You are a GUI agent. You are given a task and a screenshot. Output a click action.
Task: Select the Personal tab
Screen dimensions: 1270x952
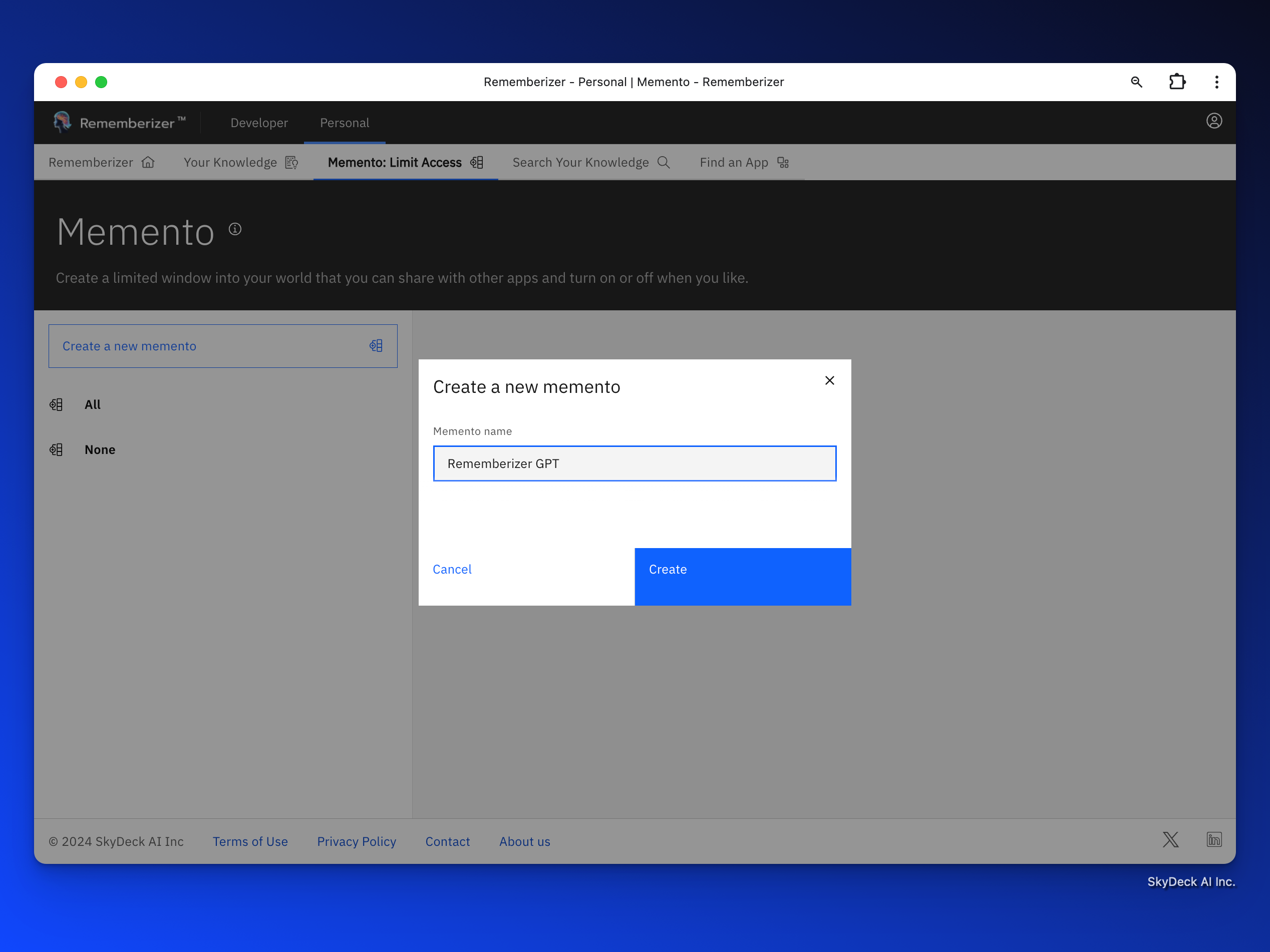click(345, 123)
